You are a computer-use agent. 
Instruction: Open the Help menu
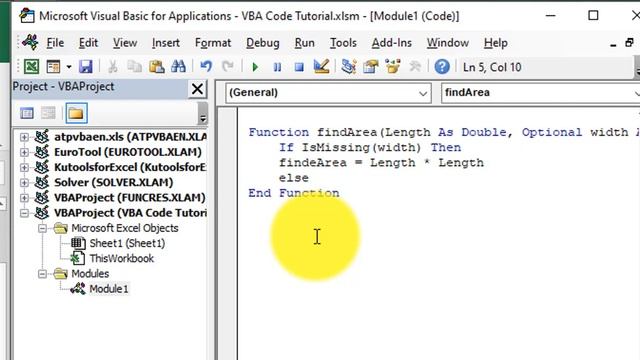[496, 43]
